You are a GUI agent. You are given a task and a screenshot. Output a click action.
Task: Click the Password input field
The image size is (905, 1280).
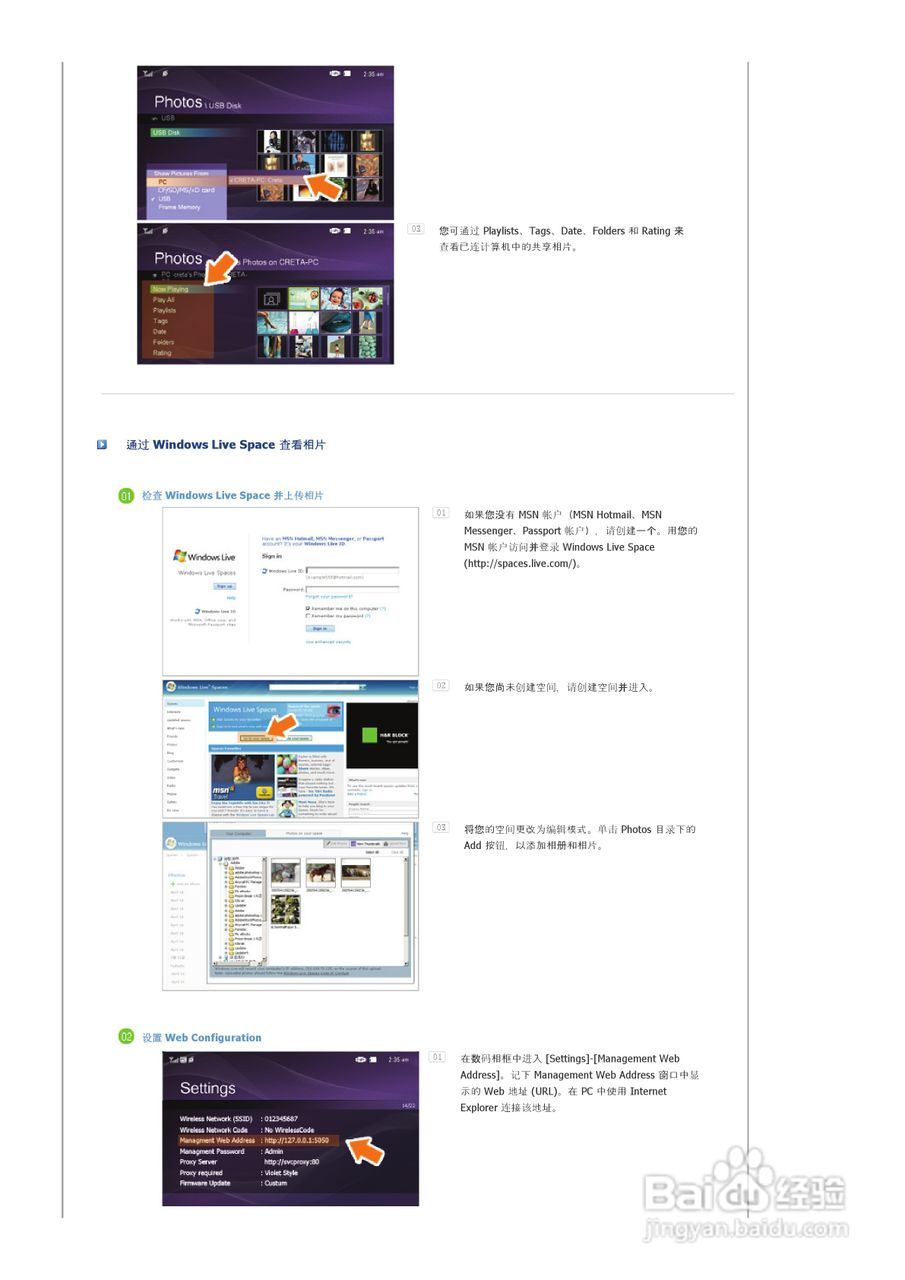click(x=353, y=588)
